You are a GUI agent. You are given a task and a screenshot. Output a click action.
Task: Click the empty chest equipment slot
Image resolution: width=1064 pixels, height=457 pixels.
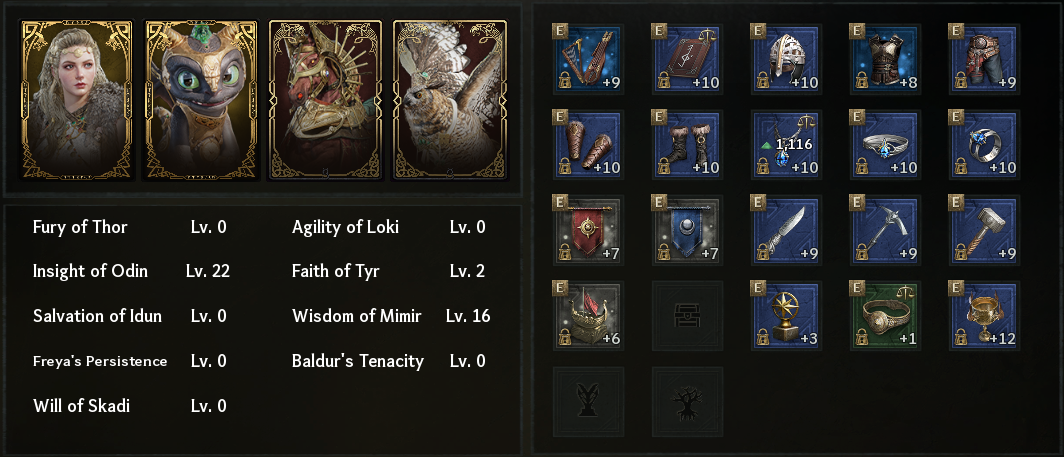687,316
